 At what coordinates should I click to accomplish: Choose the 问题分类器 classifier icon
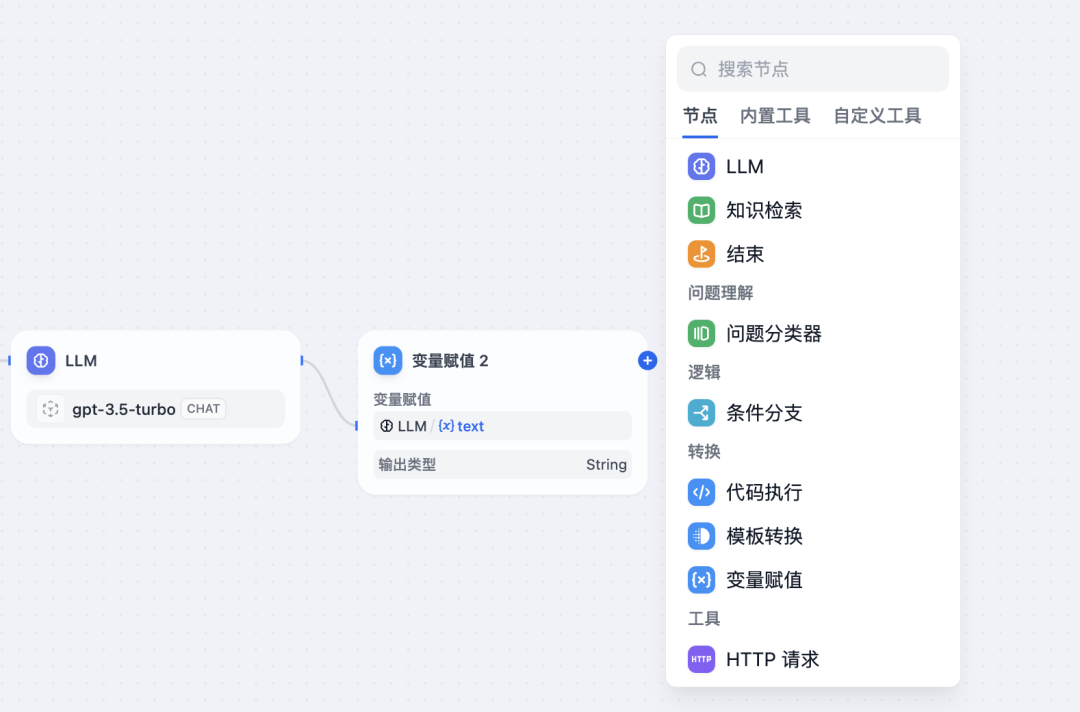(x=701, y=333)
